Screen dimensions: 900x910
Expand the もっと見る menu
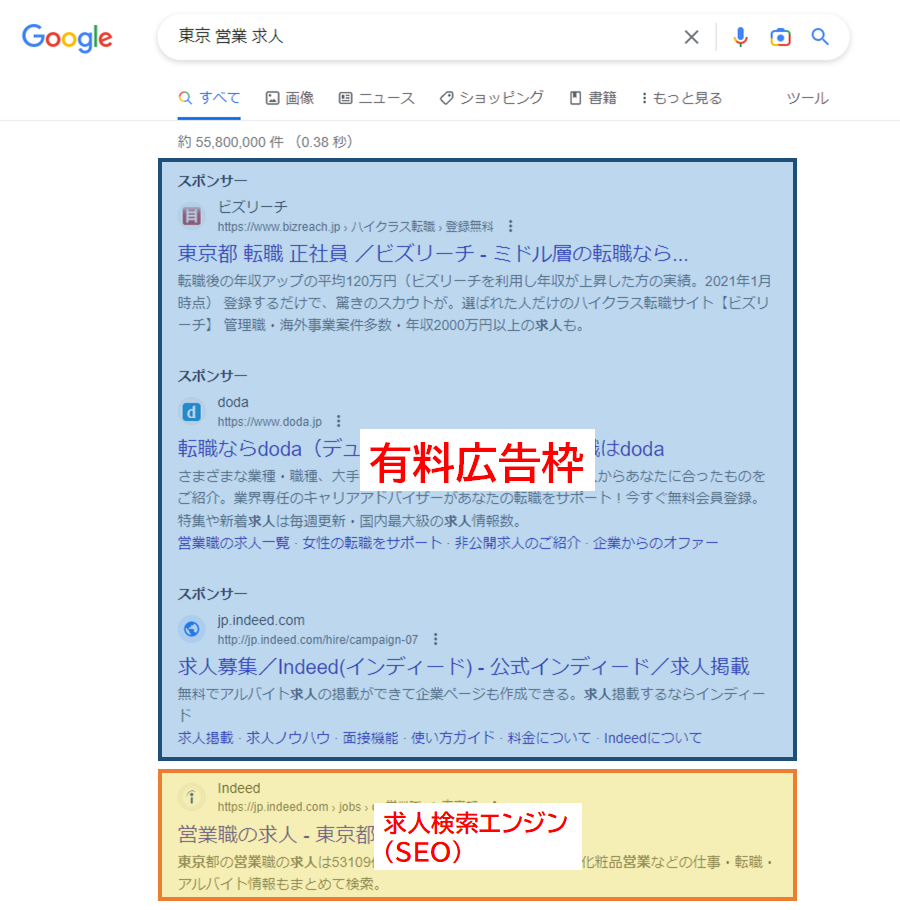681,98
